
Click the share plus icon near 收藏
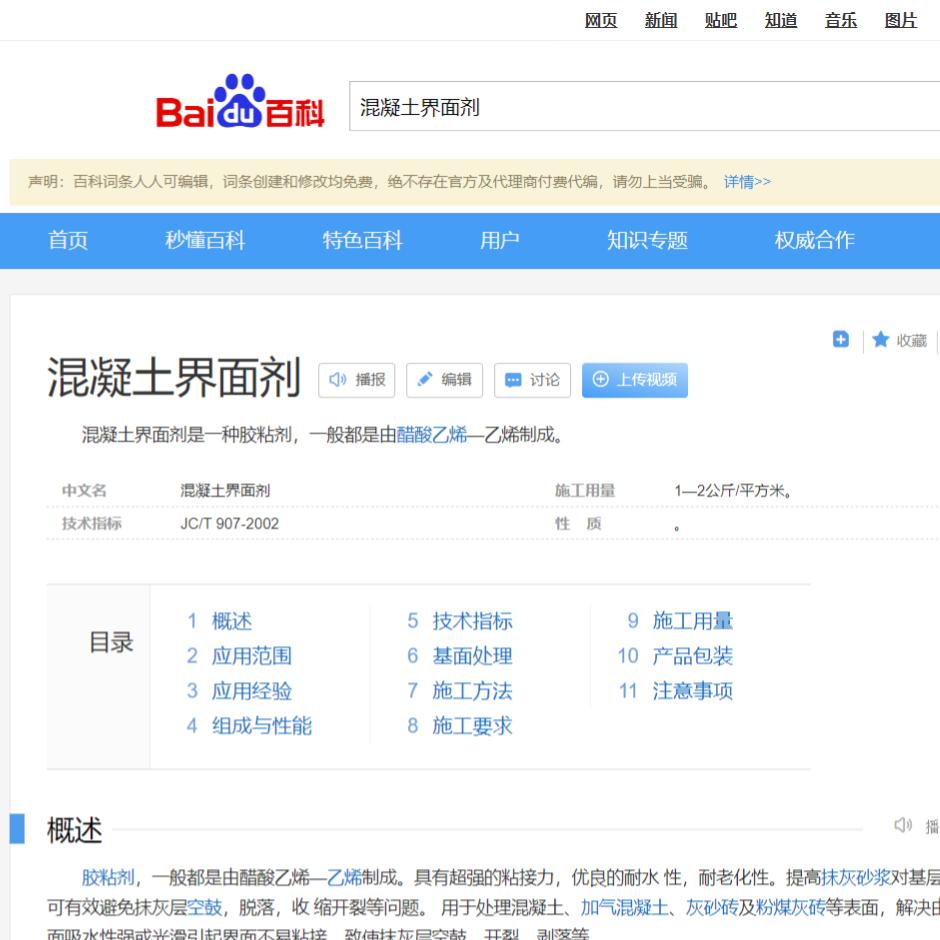839,340
